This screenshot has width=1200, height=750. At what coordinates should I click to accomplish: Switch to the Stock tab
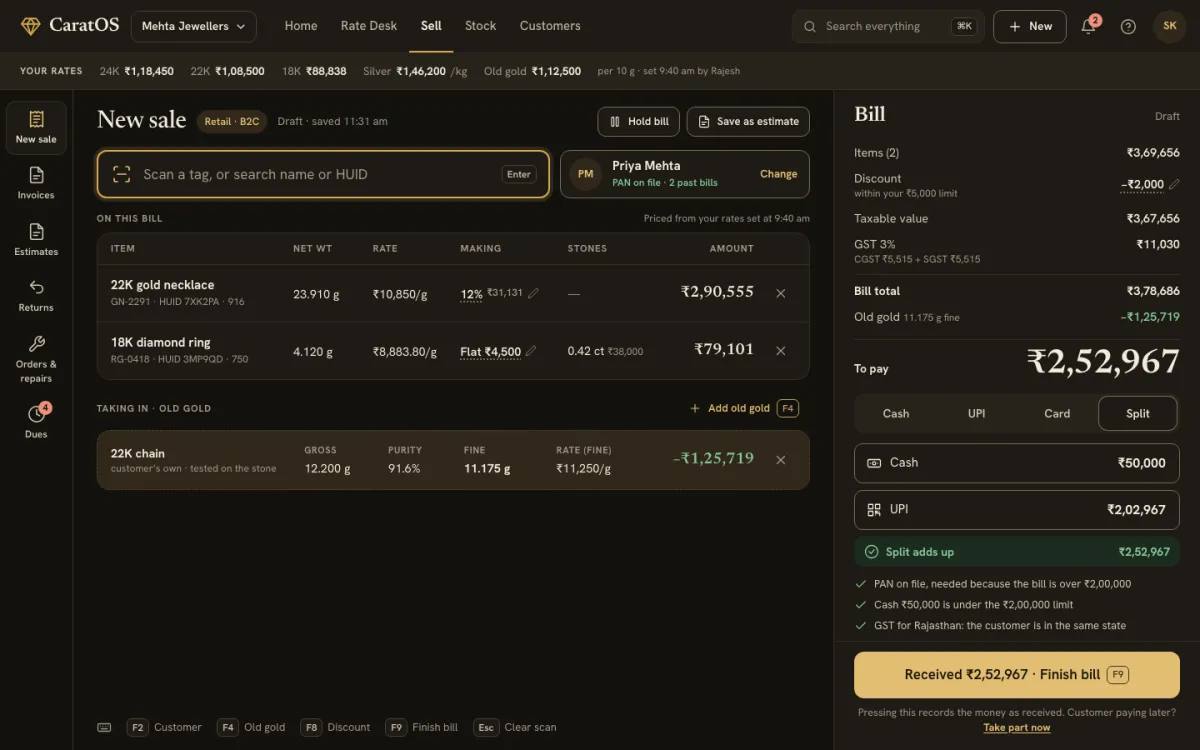pyautogui.click(x=480, y=26)
